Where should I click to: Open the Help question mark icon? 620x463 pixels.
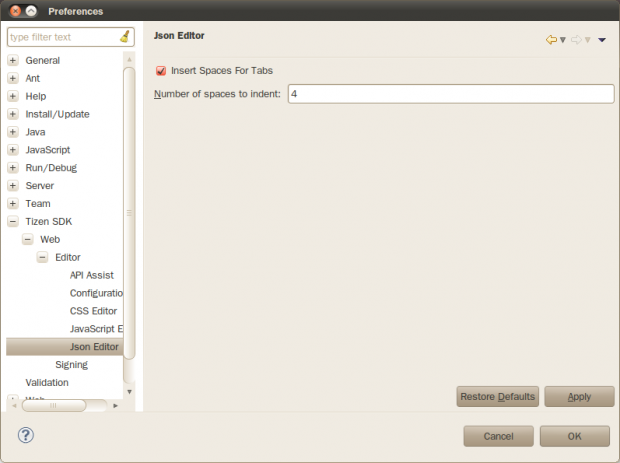click(26, 435)
